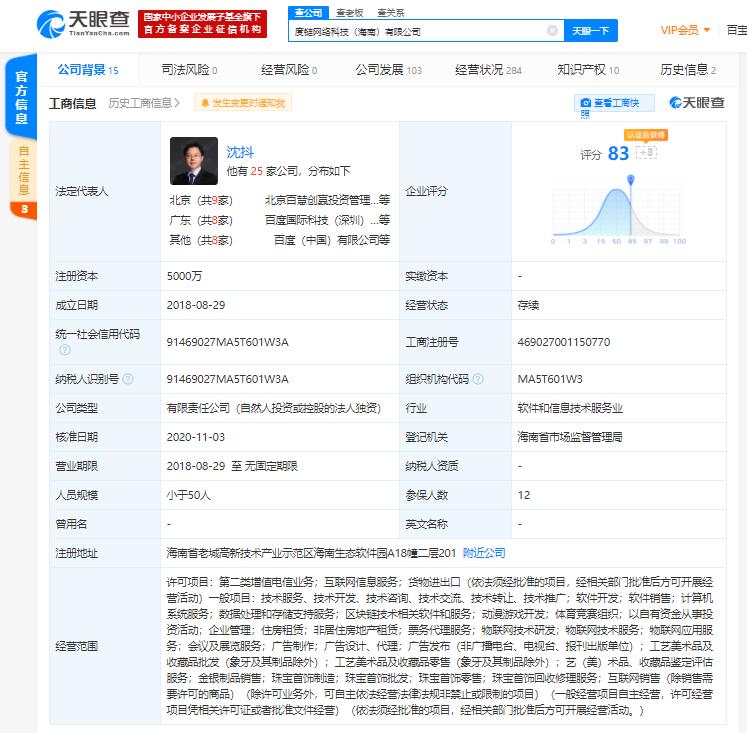Click the camera icon in 查看工商快照

point(585,103)
